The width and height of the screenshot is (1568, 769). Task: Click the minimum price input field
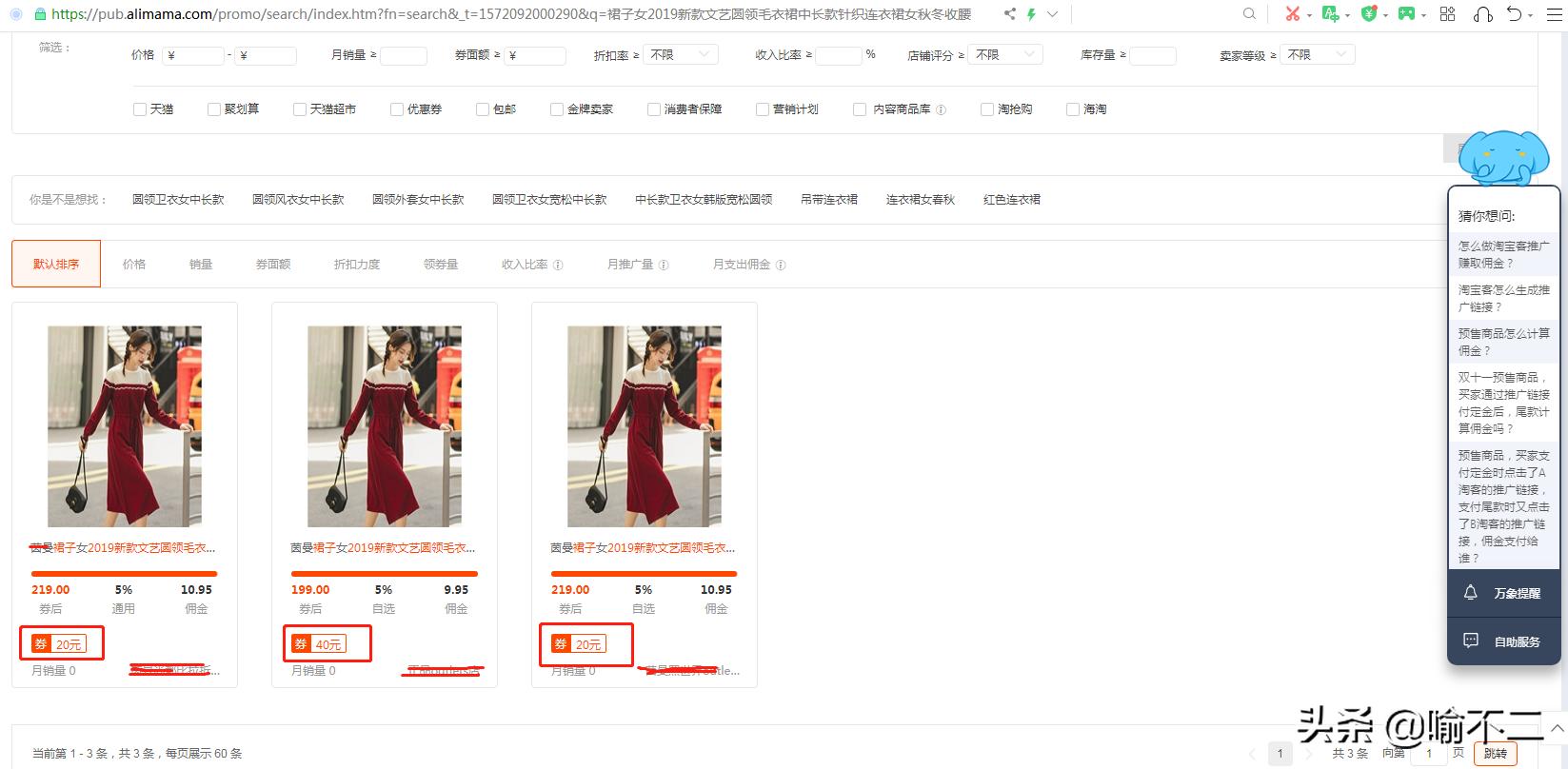193,55
